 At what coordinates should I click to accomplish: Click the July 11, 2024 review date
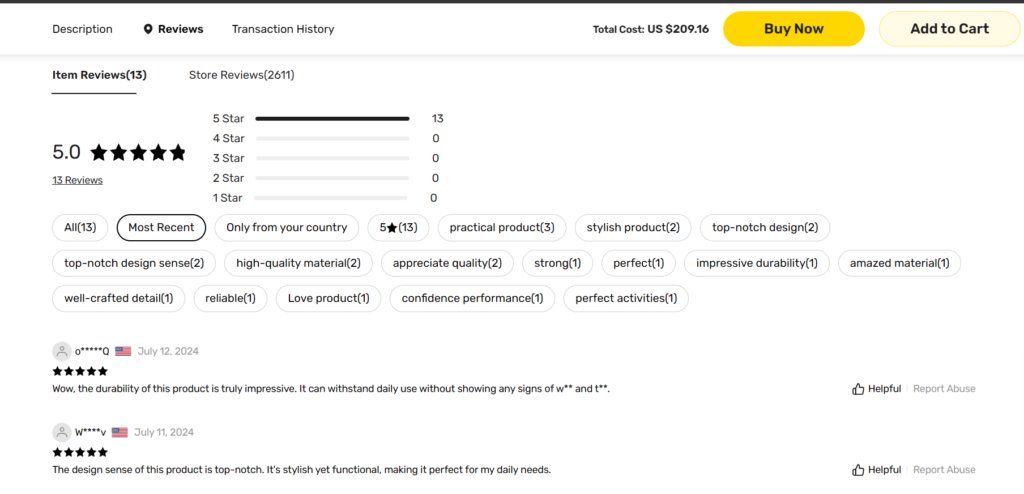(x=164, y=433)
